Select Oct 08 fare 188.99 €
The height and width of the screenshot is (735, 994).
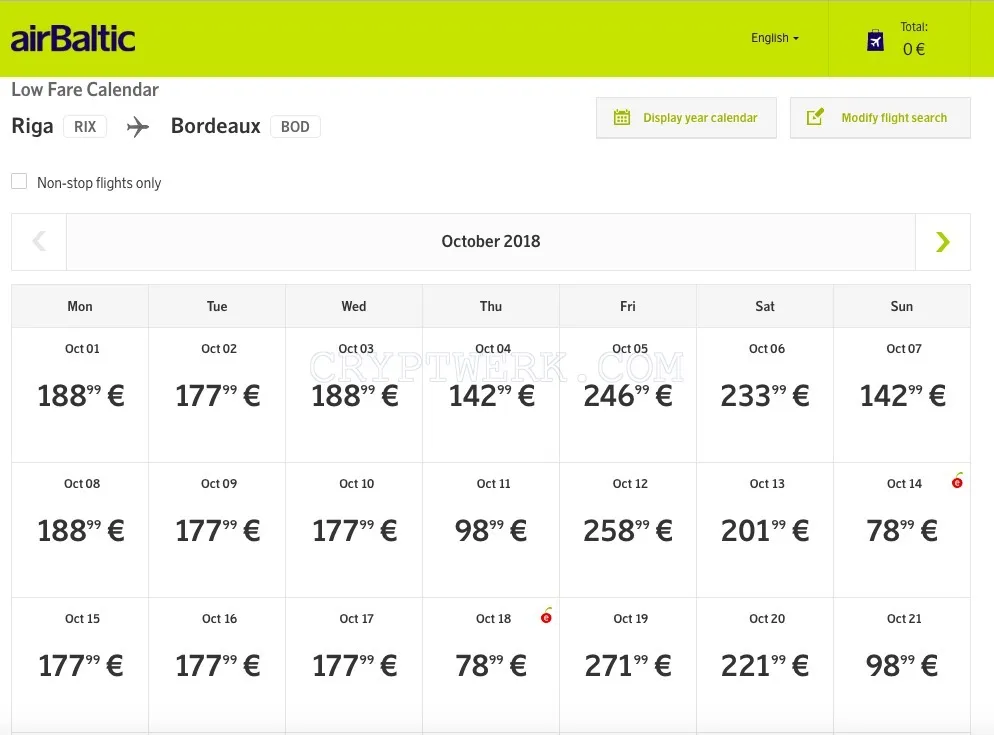[x=80, y=530]
